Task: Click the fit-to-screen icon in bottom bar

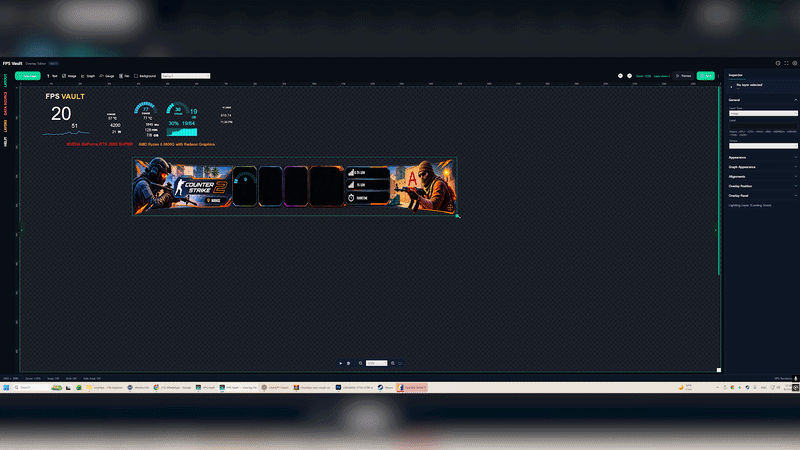Action: point(400,363)
